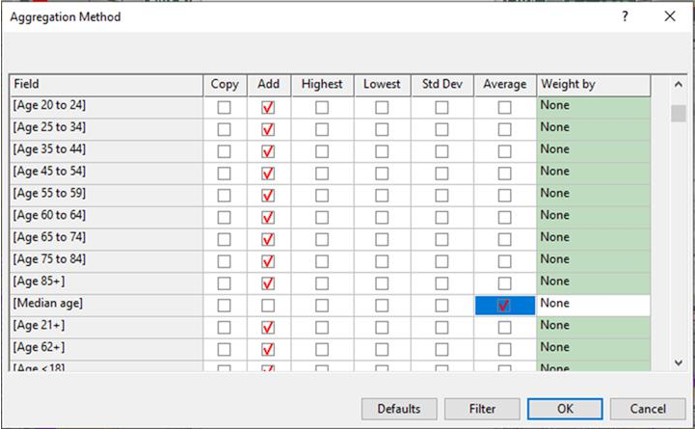Image resolution: width=695 pixels, height=432 pixels.
Task: Check Add for the Median age row
Action: pos(268,305)
